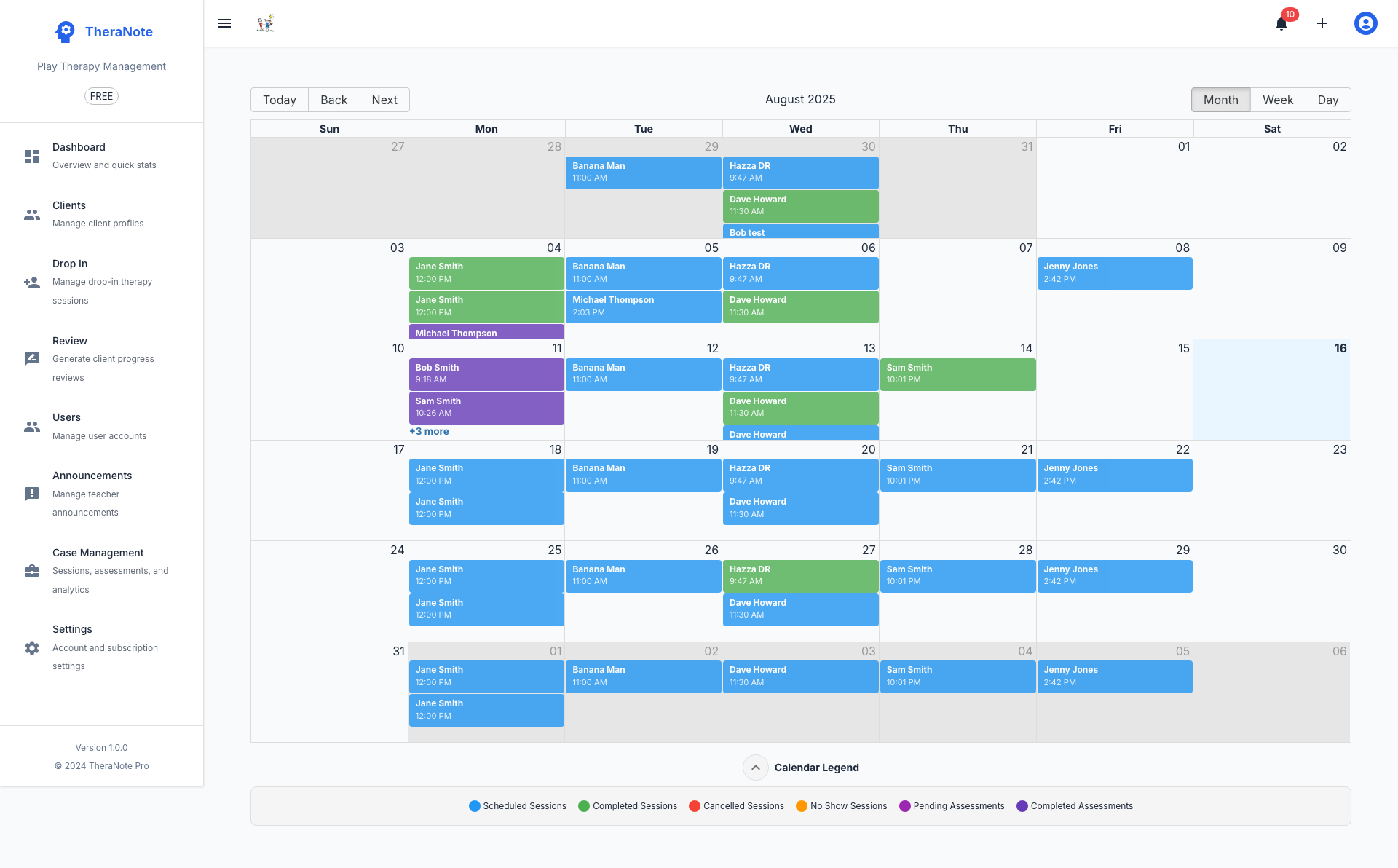Click the Dashboard grid icon
The width and height of the screenshot is (1398, 868).
point(32,157)
